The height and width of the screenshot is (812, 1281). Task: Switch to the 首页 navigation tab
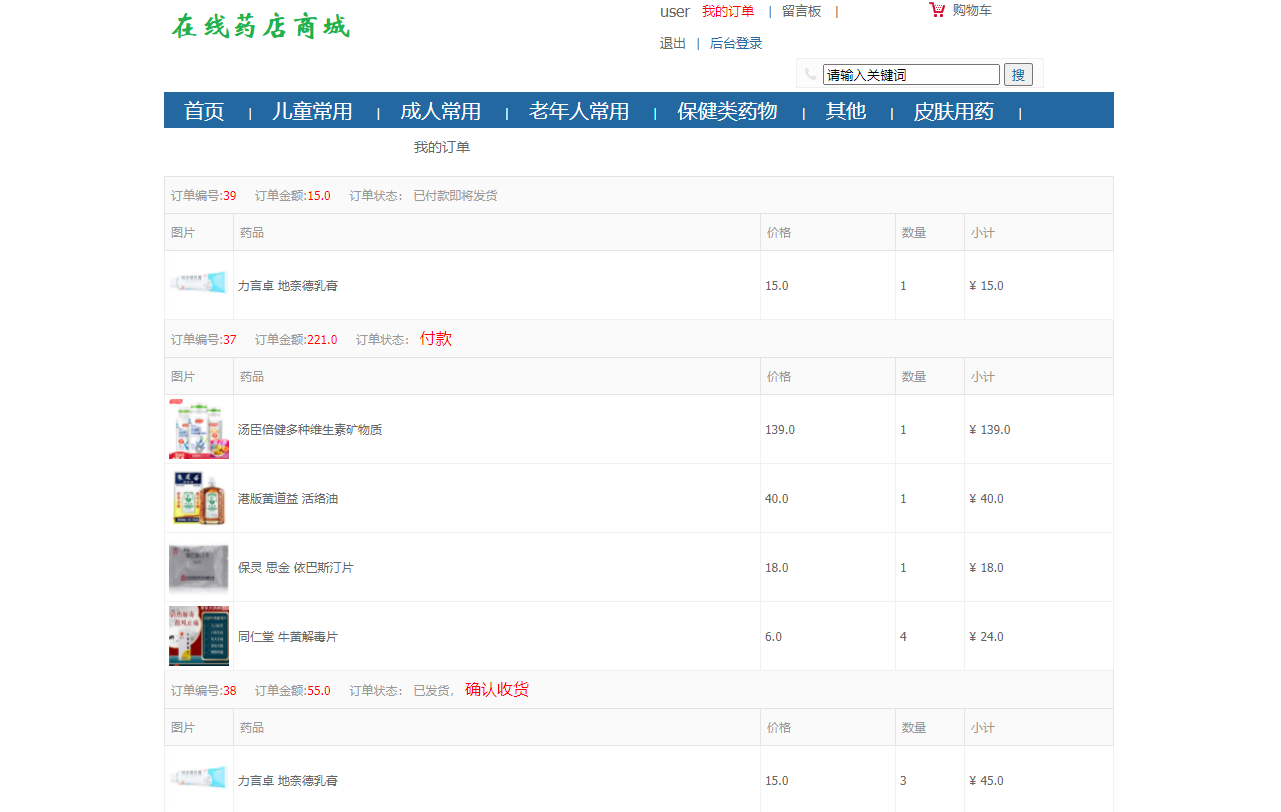tap(202, 111)
